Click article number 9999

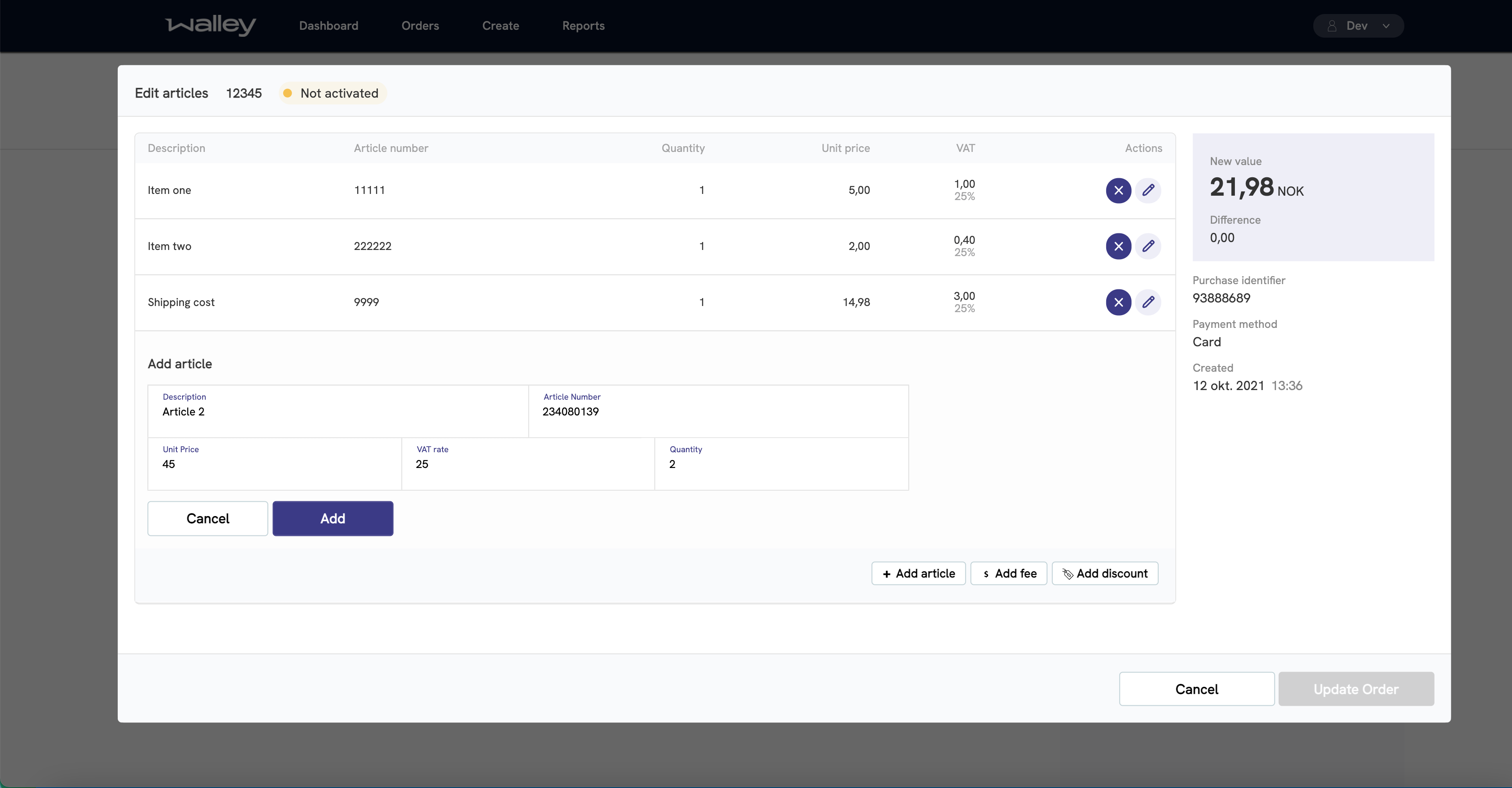coord(366,303)
